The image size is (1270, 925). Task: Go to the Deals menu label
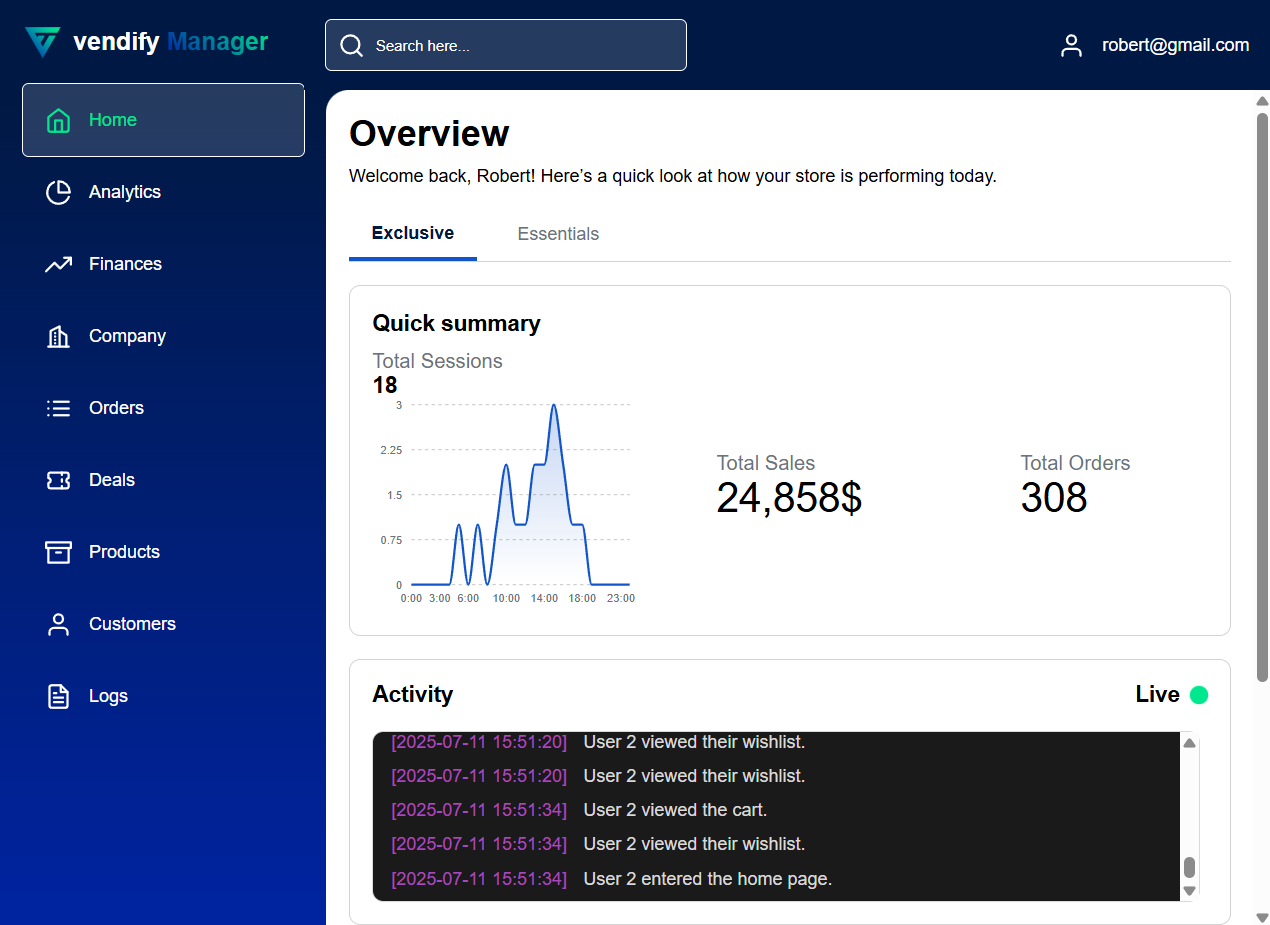click(x=112, y=480)
